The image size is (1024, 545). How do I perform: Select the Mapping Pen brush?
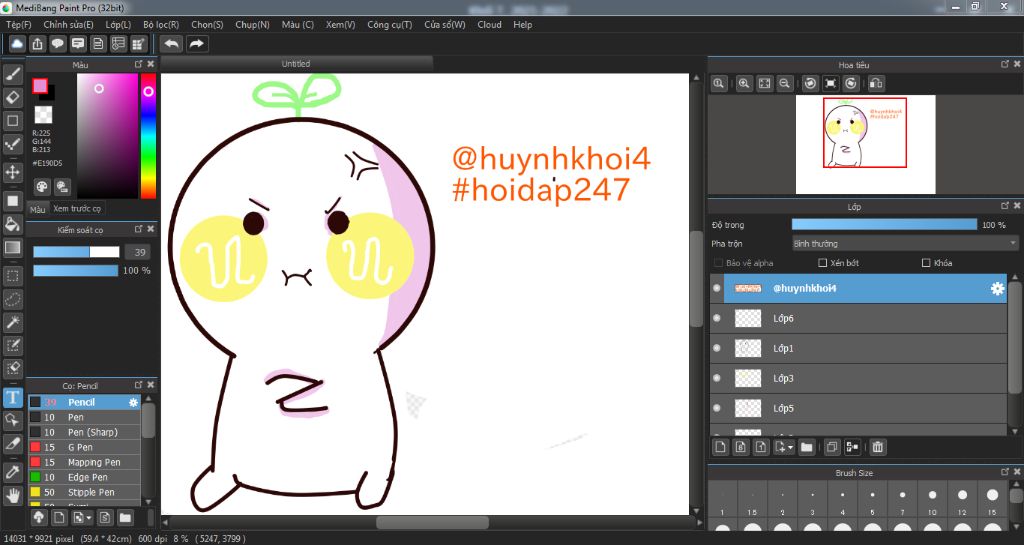(84, 462)
